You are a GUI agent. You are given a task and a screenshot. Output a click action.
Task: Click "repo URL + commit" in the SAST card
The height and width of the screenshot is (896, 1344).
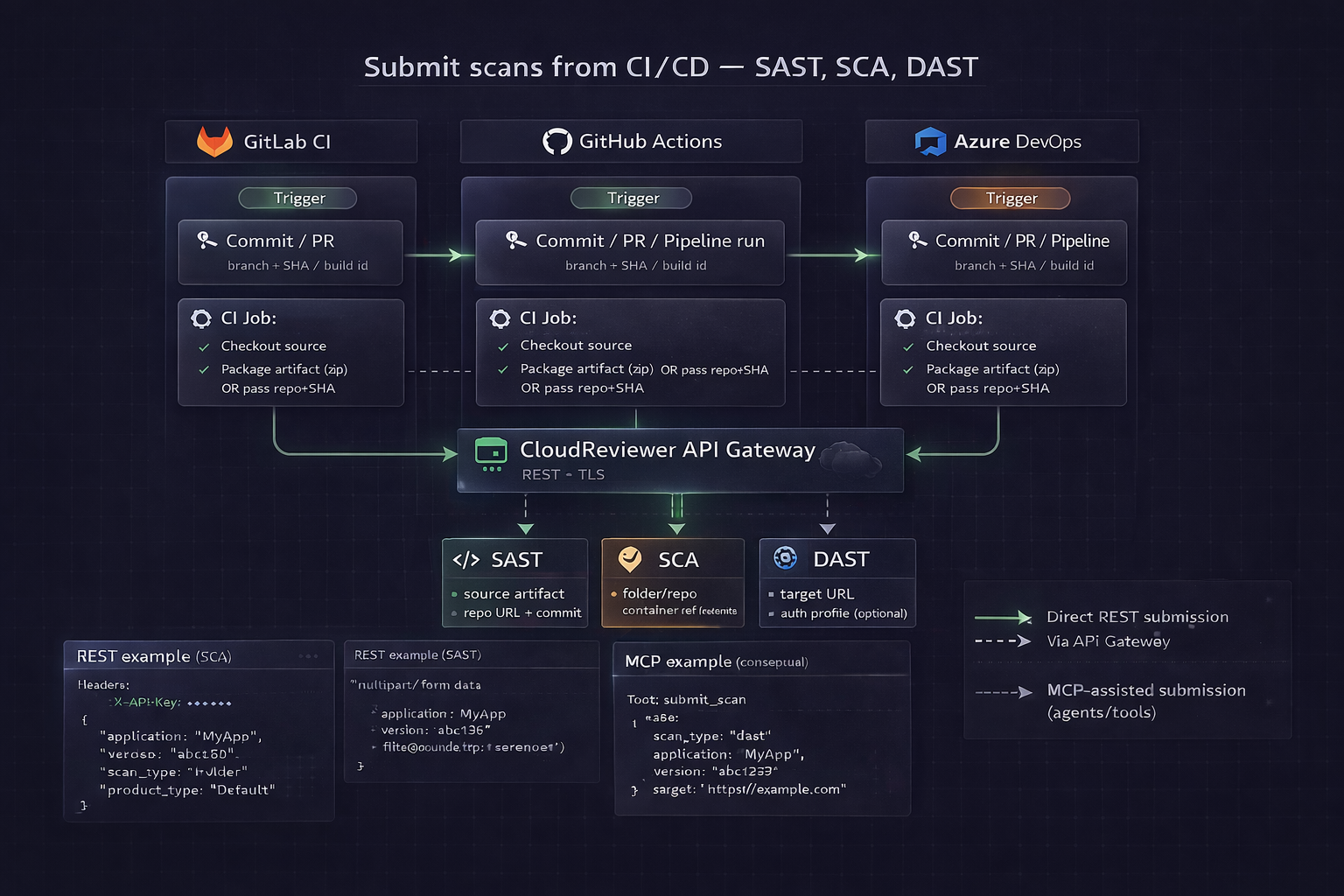(522, 613)
